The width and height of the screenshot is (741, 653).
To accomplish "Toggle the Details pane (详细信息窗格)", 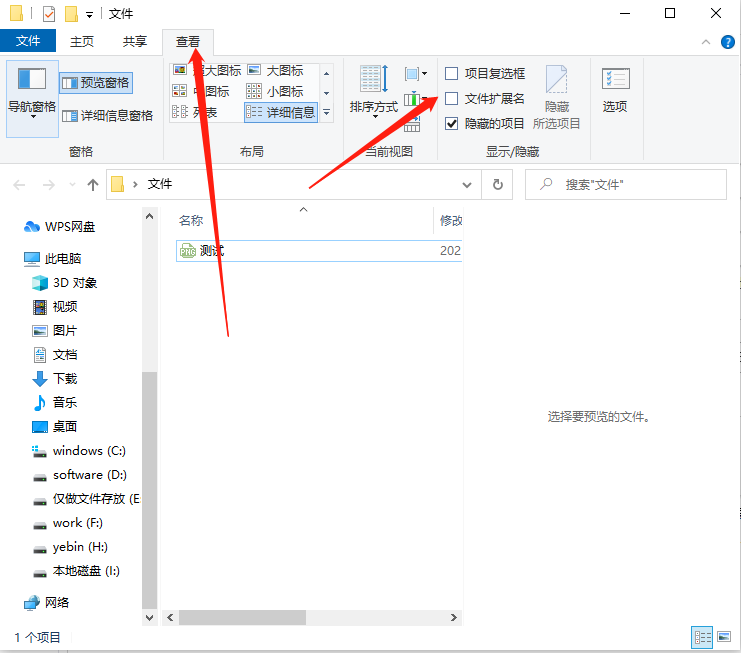I will click(108, 116).
